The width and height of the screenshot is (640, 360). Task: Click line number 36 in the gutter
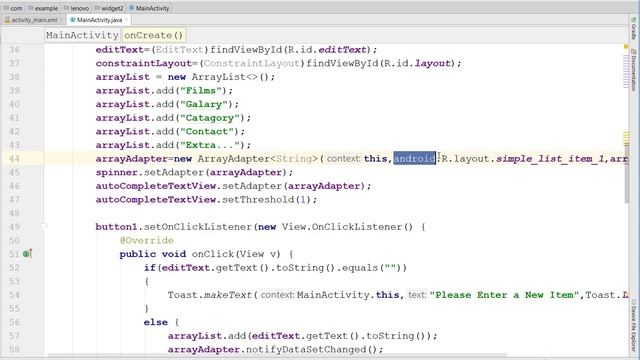tap(14, 50)
